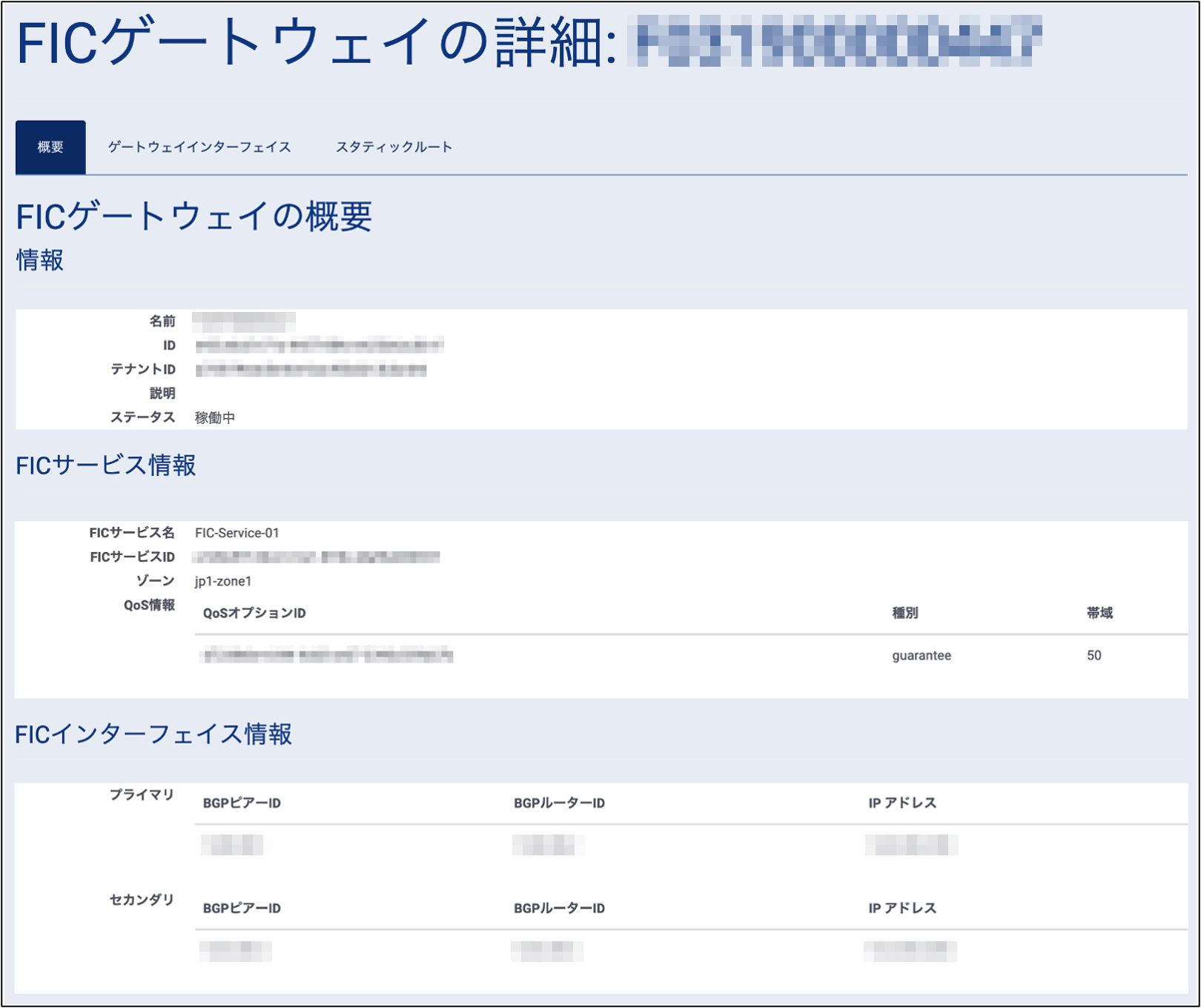Viewport: 1201px width, 1008px height.
Task: Click セカンダリ BGPピアーID column header
Action: pyautogui.click(x=242, y=909)
